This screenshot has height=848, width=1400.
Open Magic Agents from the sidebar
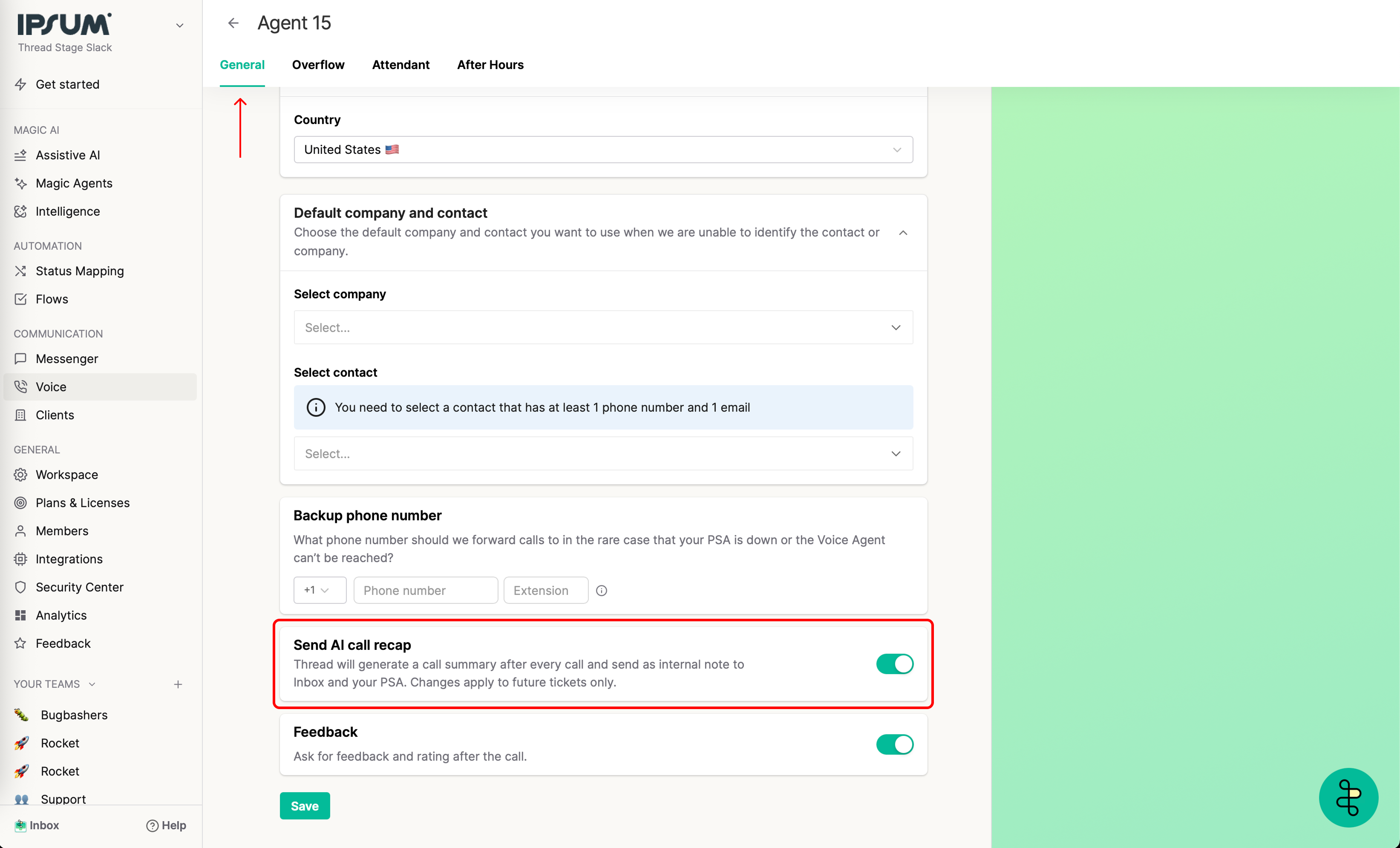(74, 183)
